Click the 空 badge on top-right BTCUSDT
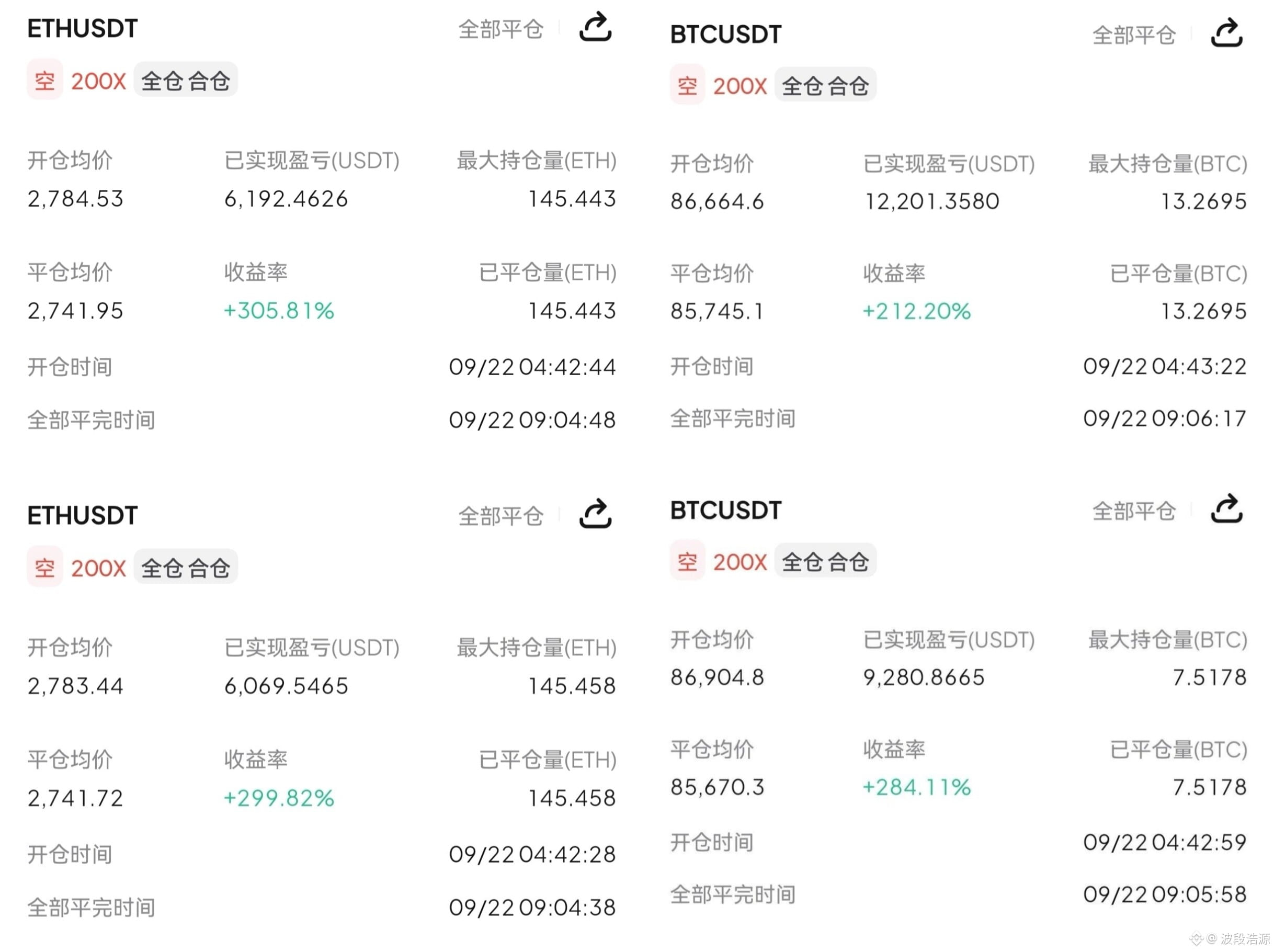The image size is (1274, 952). [687, 85]
